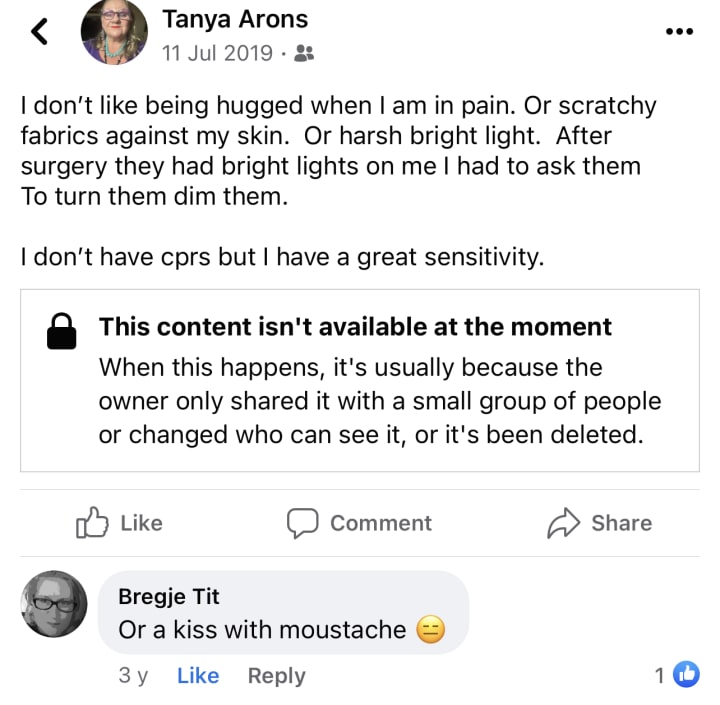Like Bregje Tit's comment

198,676
